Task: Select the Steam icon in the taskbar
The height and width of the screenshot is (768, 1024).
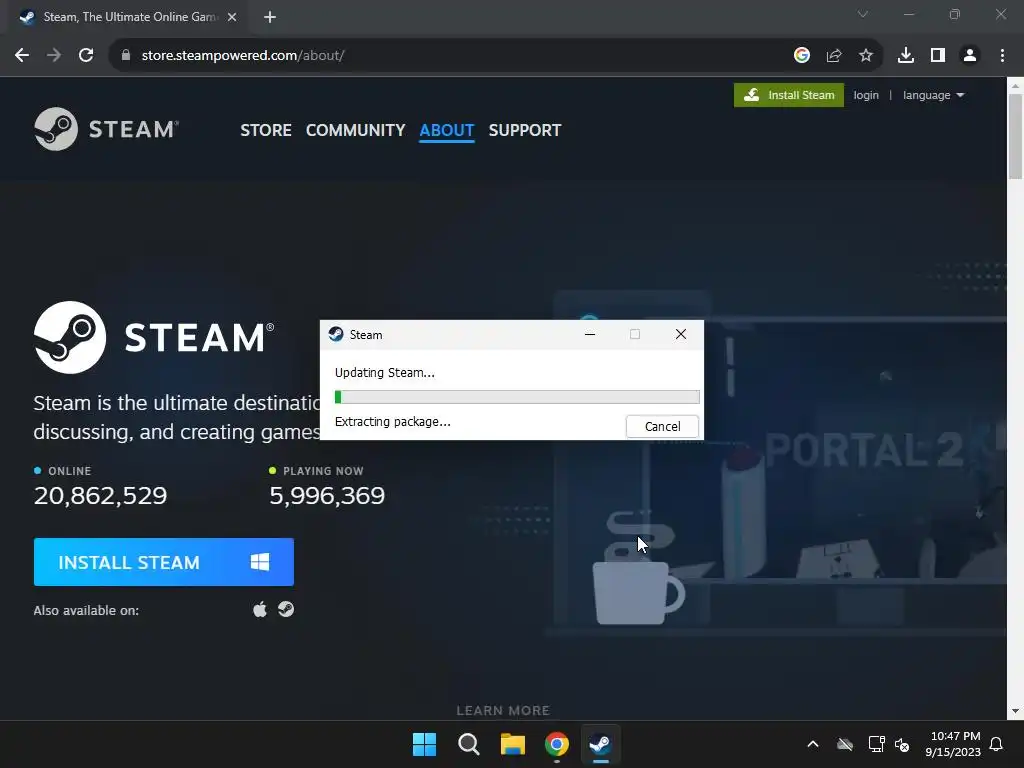Action: [600, 744]
